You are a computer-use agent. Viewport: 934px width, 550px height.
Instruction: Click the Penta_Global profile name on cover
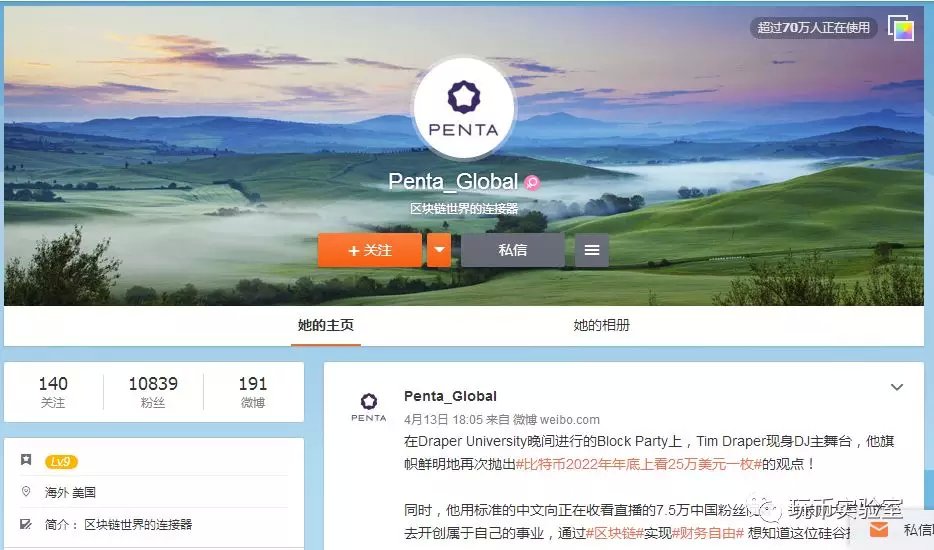point(453,182)
